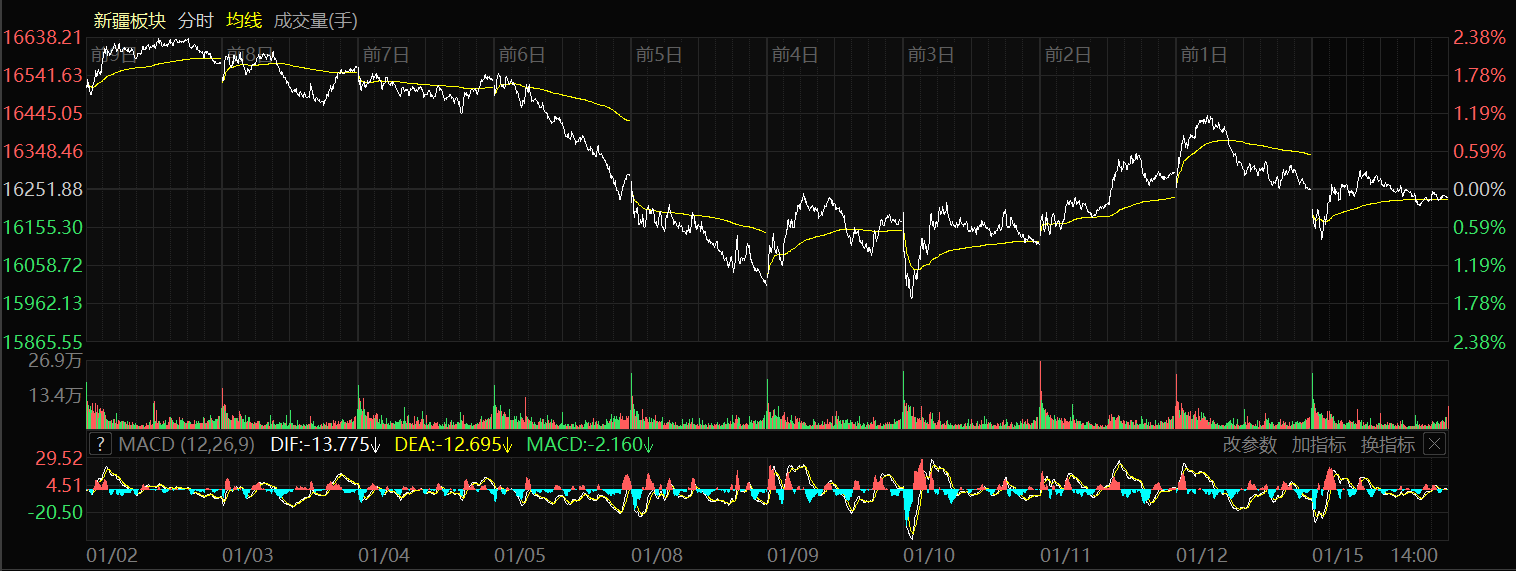Close the MACD indicator panel
The image size is (1516, 571).
coord(1434,444)
